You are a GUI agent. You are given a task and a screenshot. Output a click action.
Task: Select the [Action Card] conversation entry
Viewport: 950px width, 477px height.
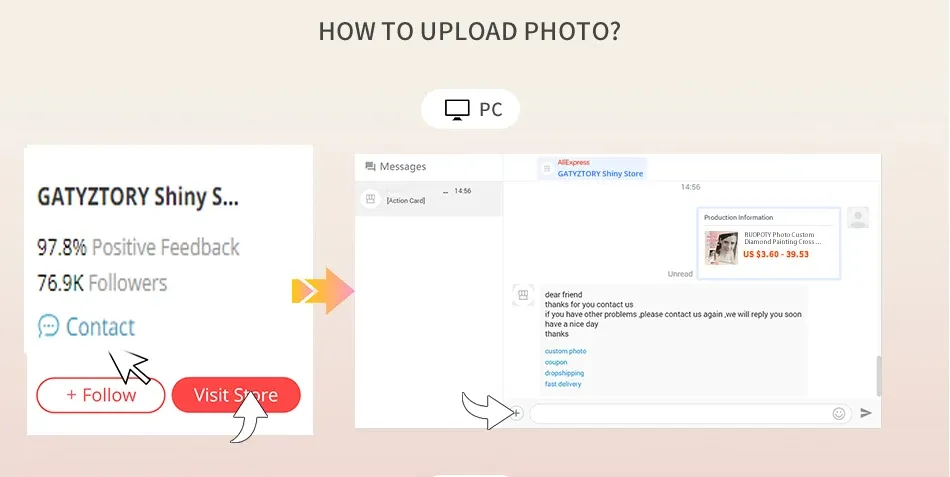[x=428, y=199]
